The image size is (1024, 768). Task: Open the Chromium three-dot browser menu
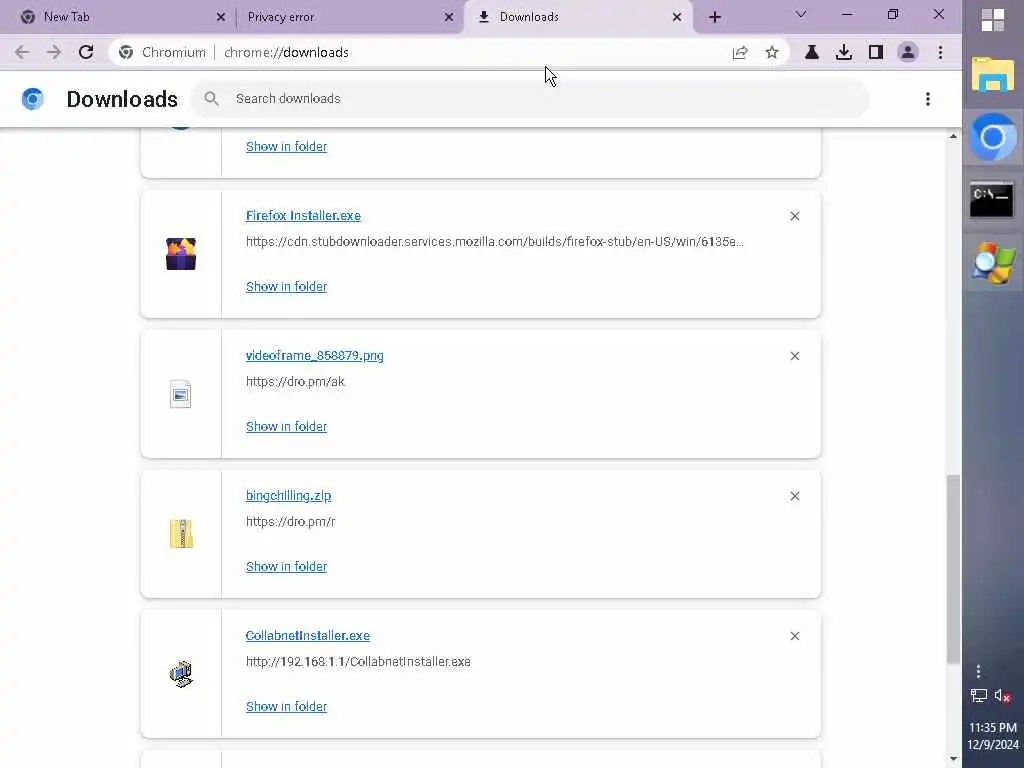click(940, 52)
